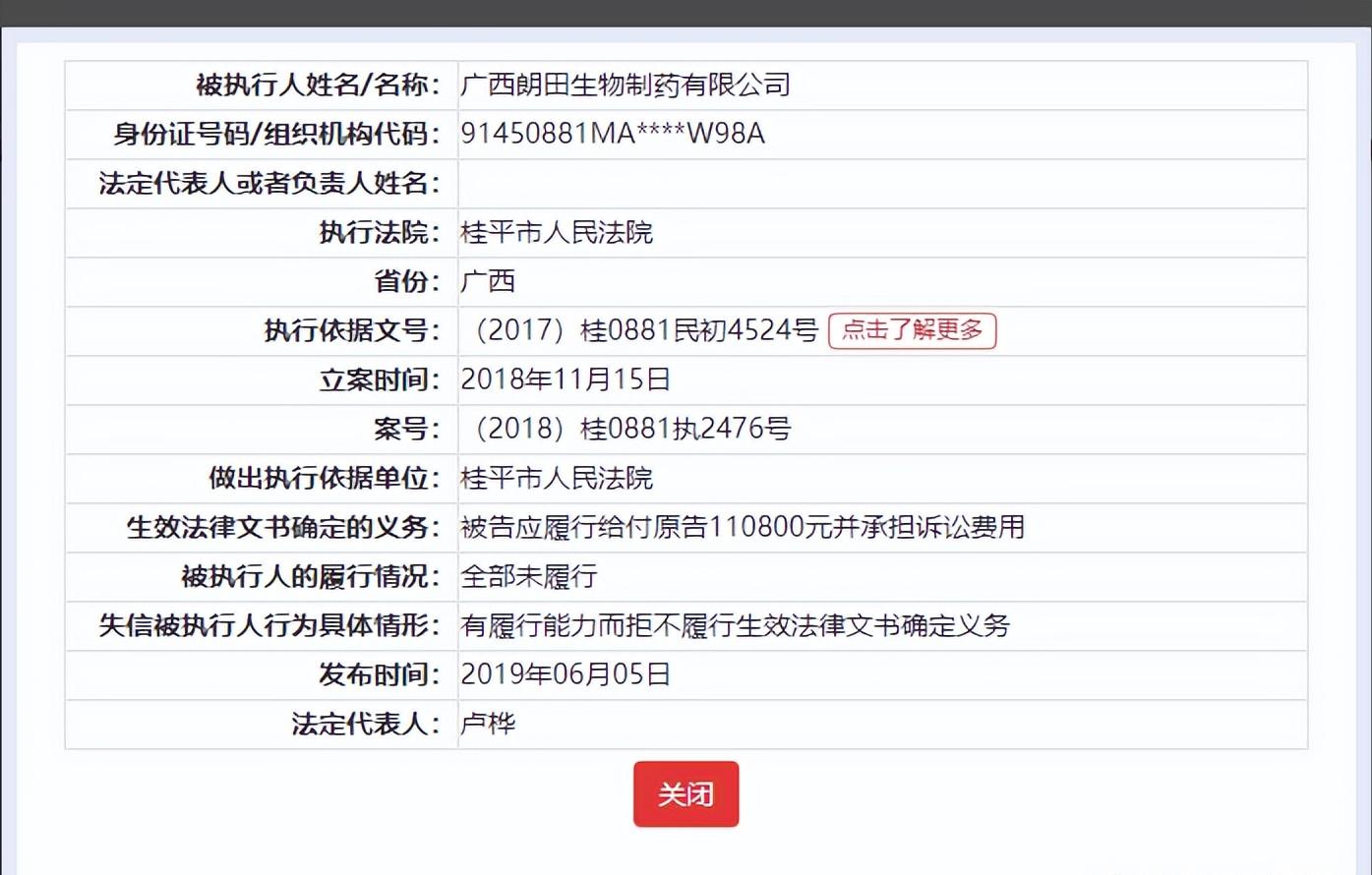Click the 关闭 close button
This screenshot has width=1372, height=875.
(x=686, y=793)
